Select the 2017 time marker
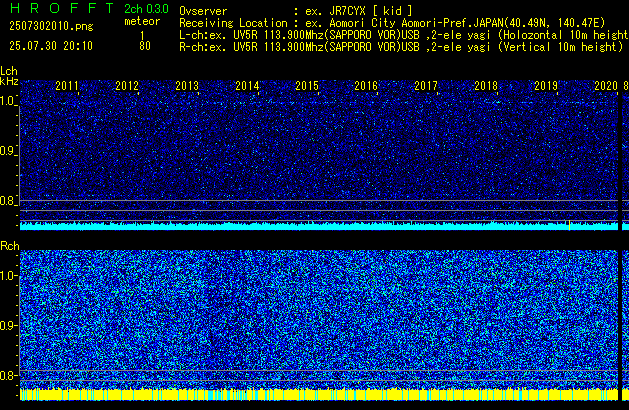629x410 pixels. (x=426, y=86)
